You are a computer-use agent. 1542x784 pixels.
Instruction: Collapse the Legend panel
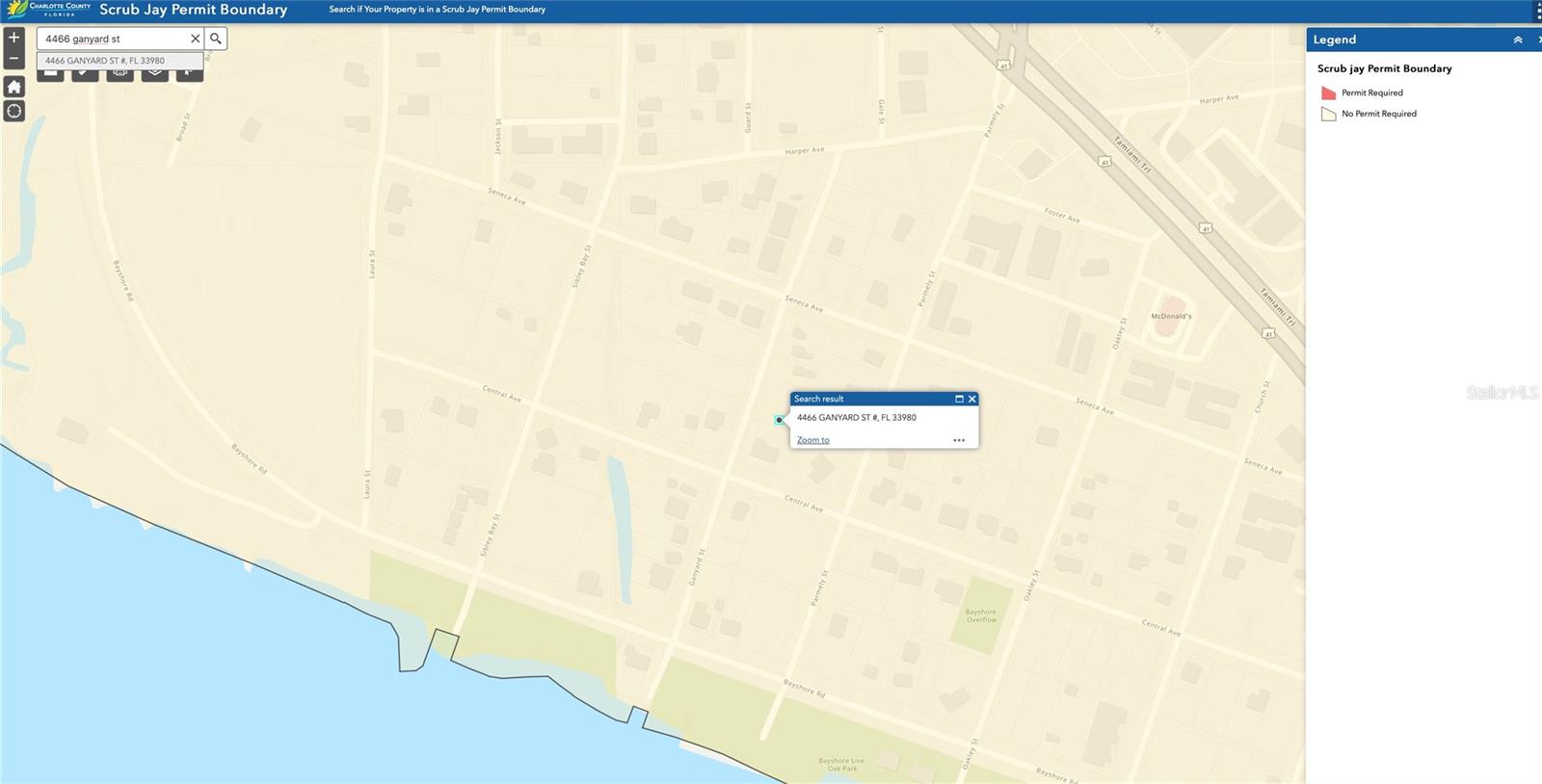1518,39
